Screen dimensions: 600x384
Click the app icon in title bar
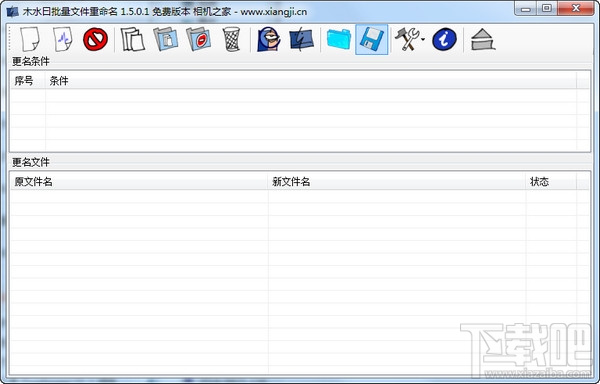12,11
